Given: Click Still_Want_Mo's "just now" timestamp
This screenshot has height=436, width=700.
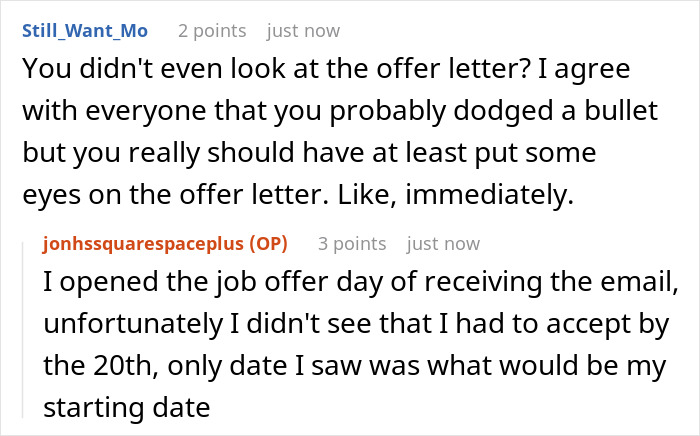Looking at the screenshot, I should (302, 31).
